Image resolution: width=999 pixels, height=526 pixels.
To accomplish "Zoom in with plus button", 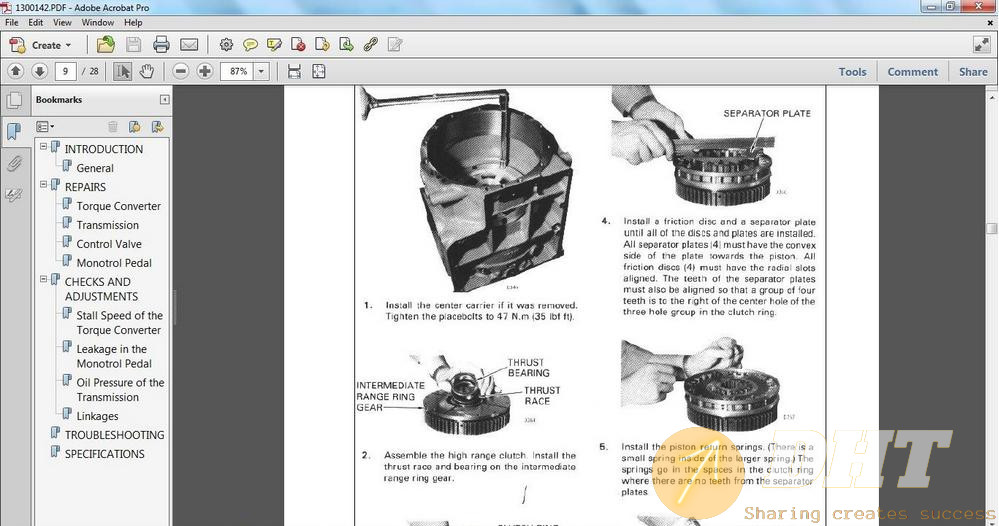I will (x=205, y=71).
